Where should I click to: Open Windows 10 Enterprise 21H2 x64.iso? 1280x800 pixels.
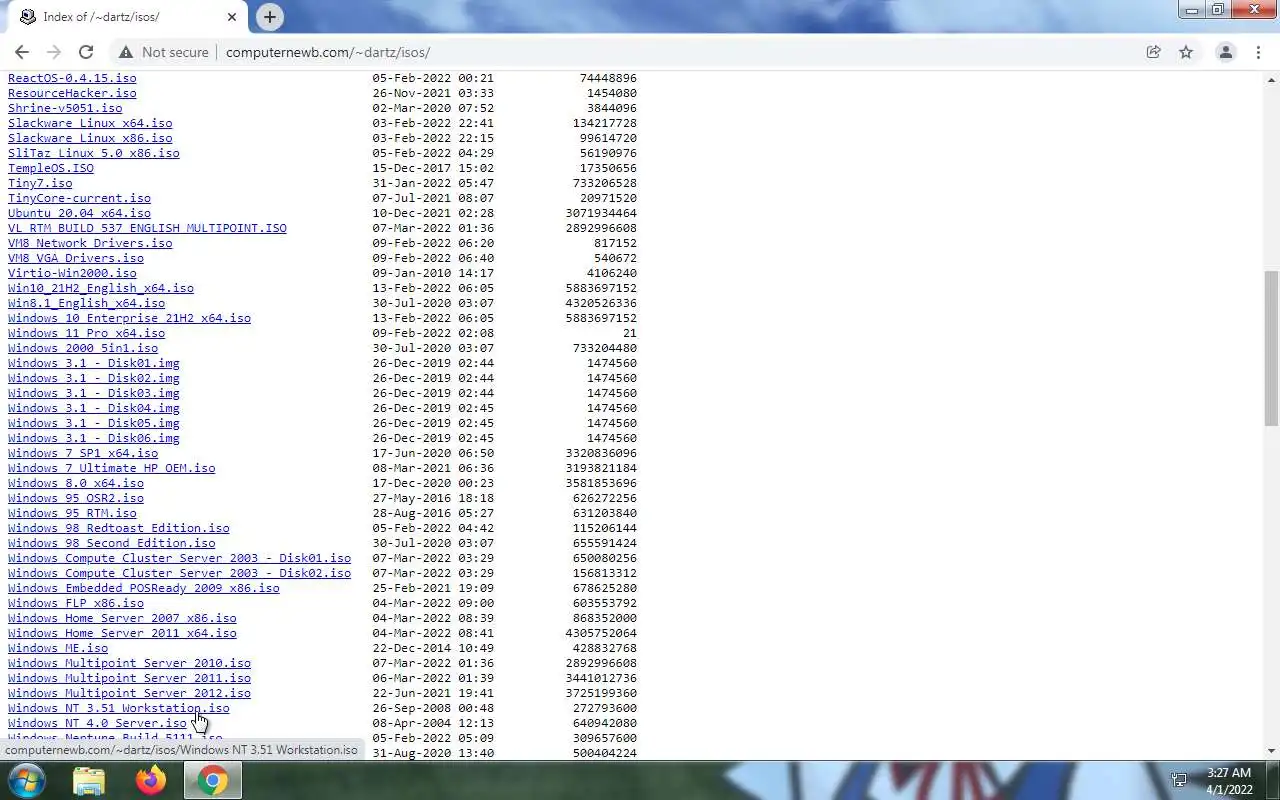click(129, 318)
